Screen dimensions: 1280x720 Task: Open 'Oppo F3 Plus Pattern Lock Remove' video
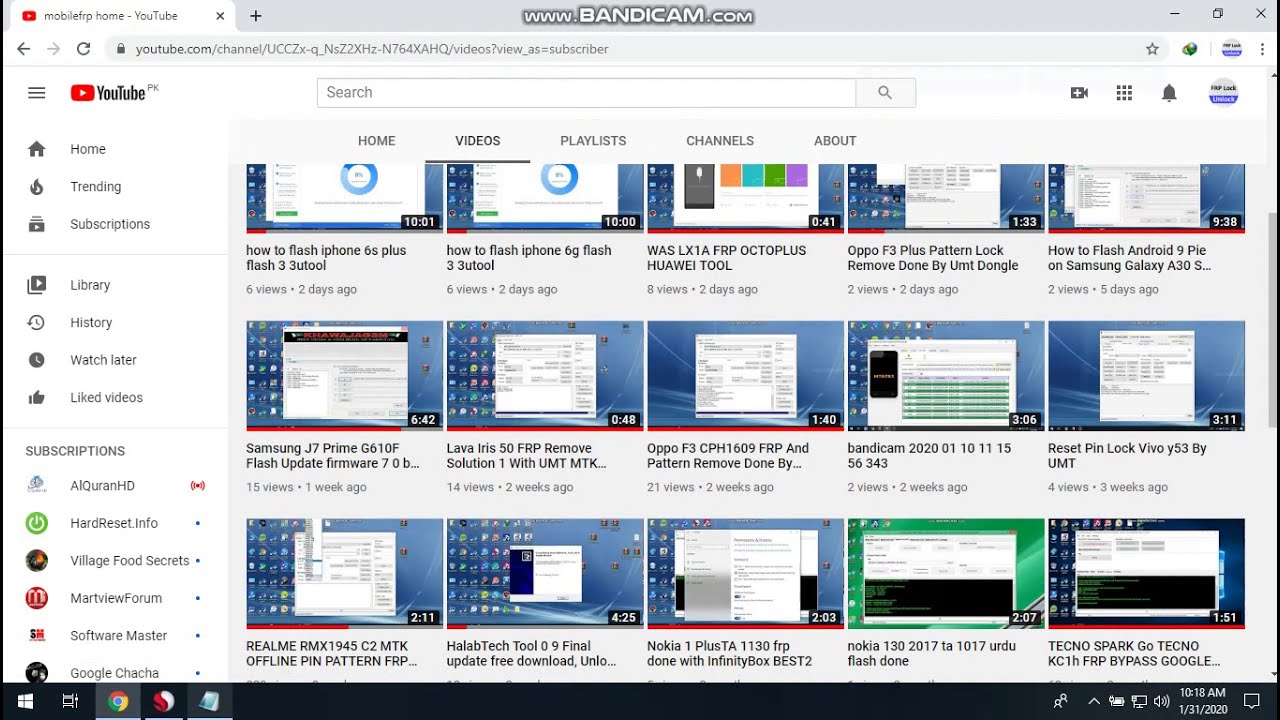933,258
